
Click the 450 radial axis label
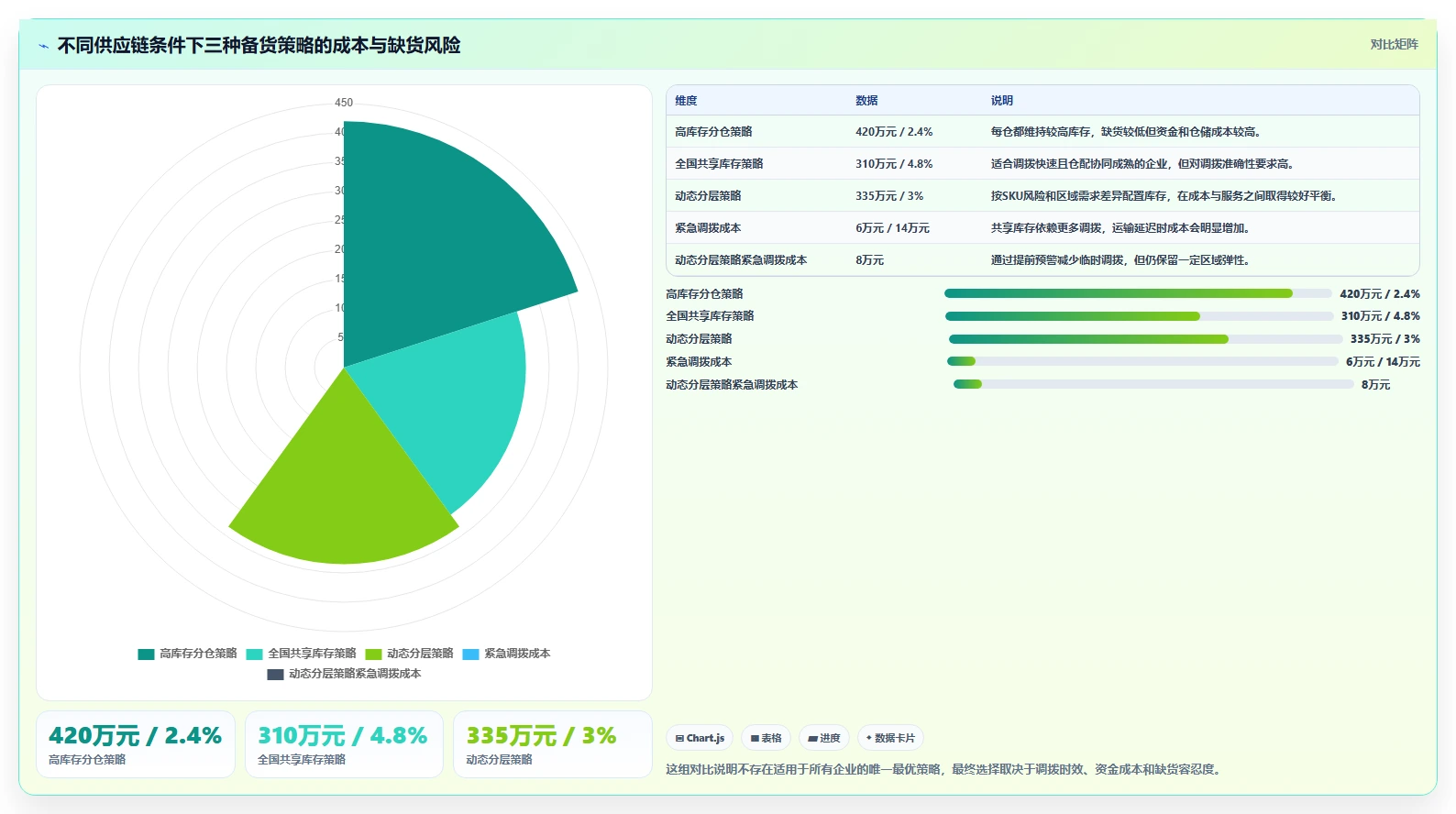click(344, 103)
